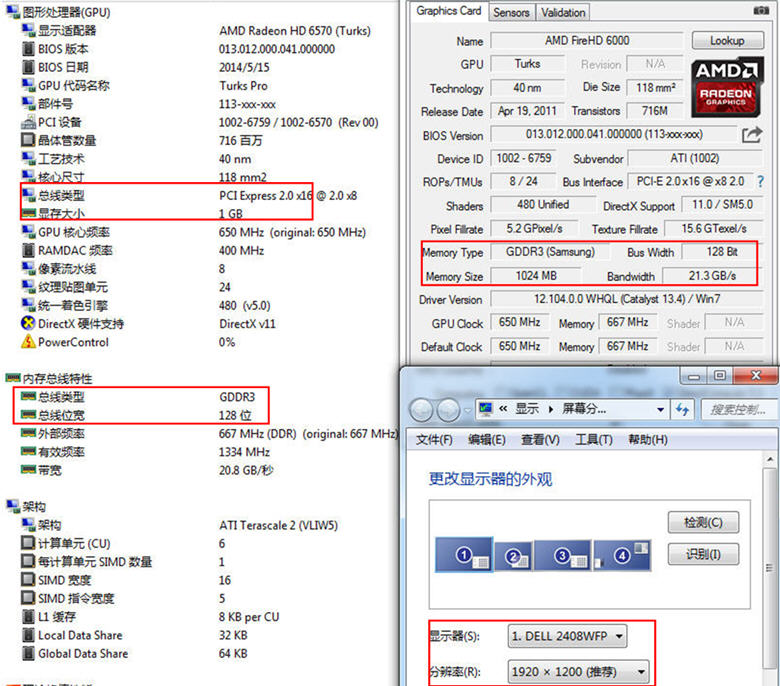This screenshot has width=780, height=686.
Task: Switch to the Graphics Card tab
Action: point(449,11)
